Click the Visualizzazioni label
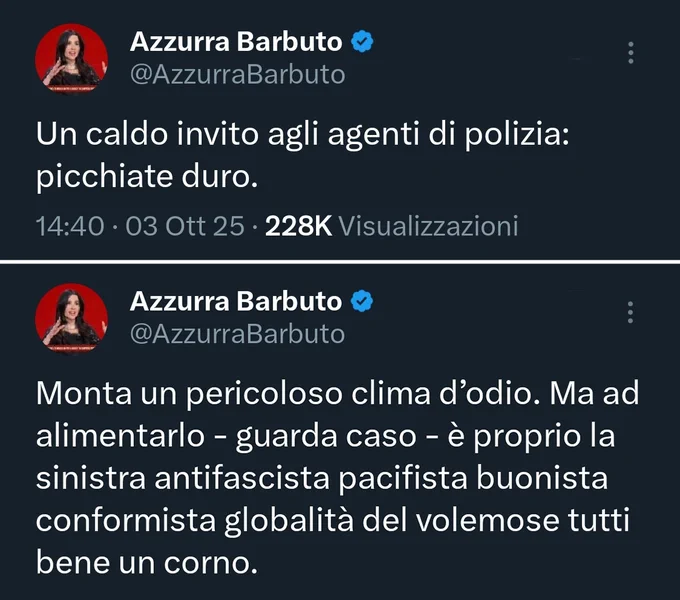680x600 pixels. [428, 226]
